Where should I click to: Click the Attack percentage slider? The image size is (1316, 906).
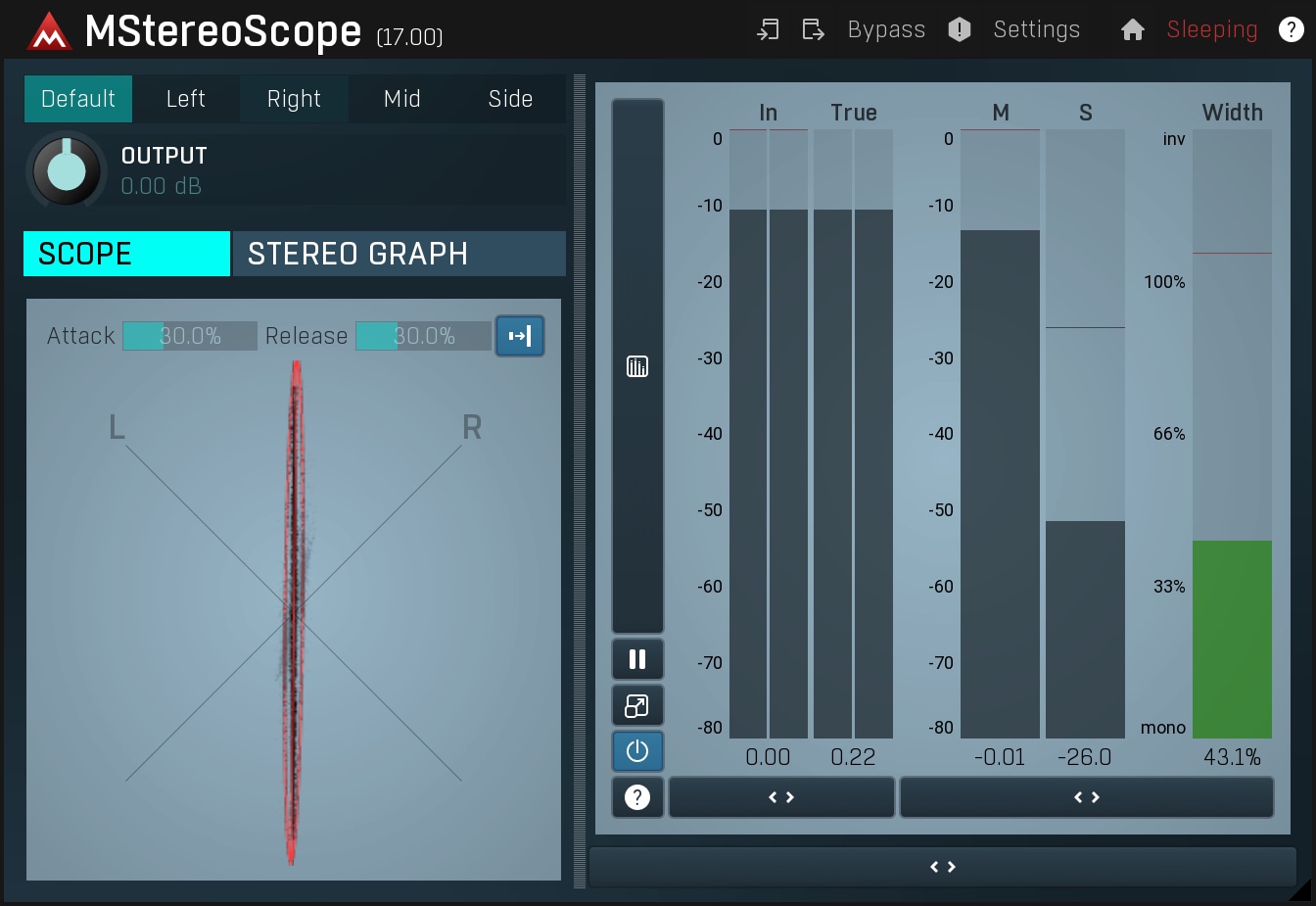coord(190,336)
